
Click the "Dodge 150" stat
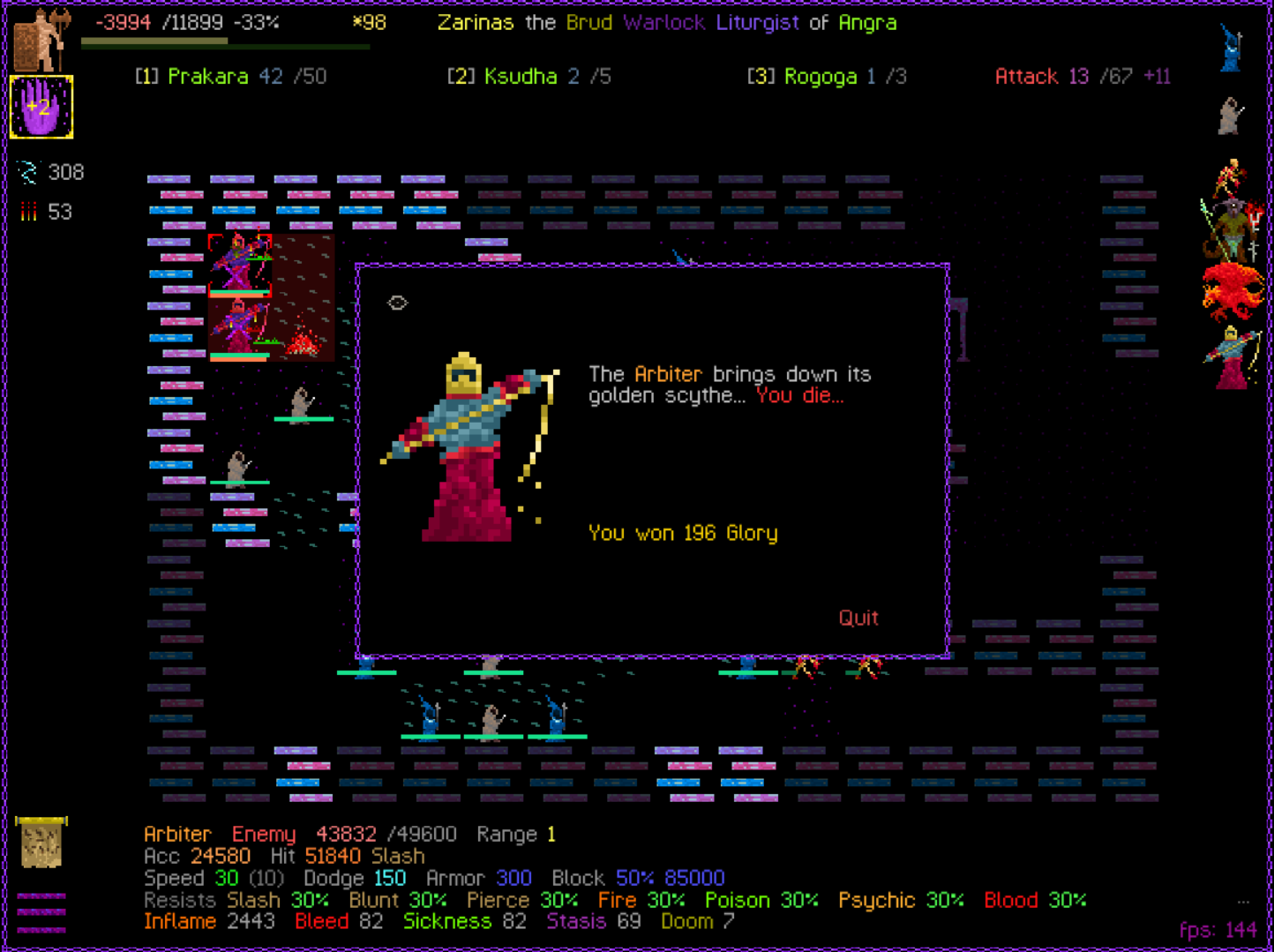(x=355, y=878)
